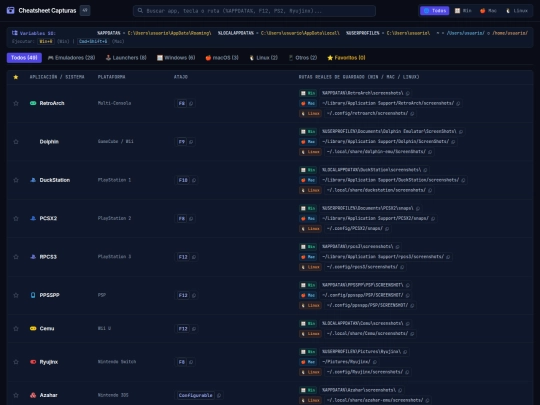Screen dimensions: 540x405
Task: Copy the Dolphin Mac ScreenShots path
Action: (453, 142)
